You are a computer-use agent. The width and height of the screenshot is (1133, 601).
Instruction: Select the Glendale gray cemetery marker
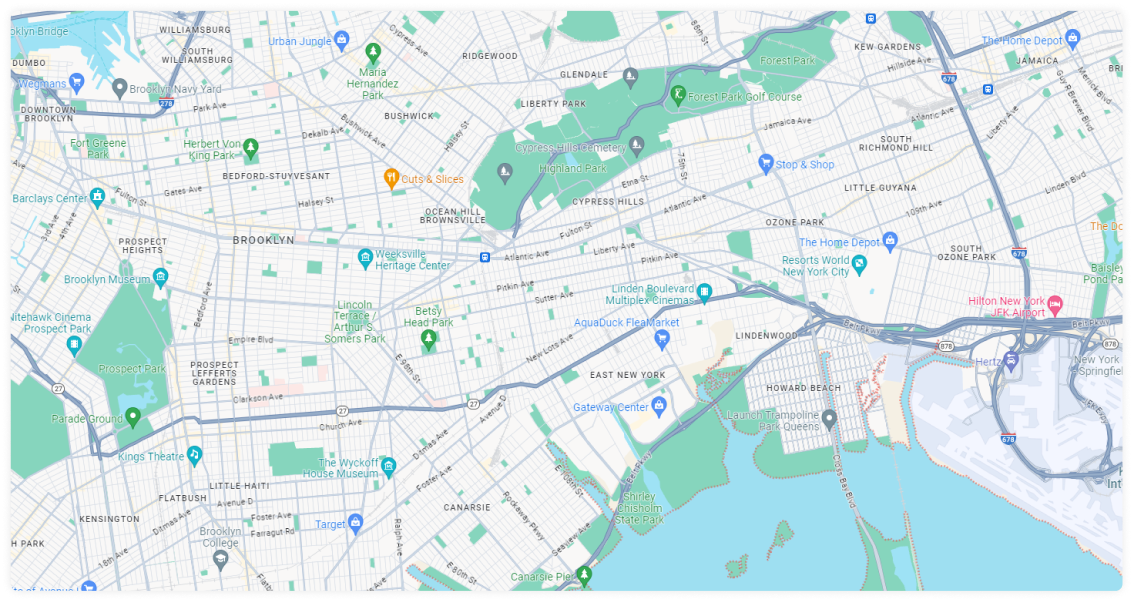click(630, 76)
